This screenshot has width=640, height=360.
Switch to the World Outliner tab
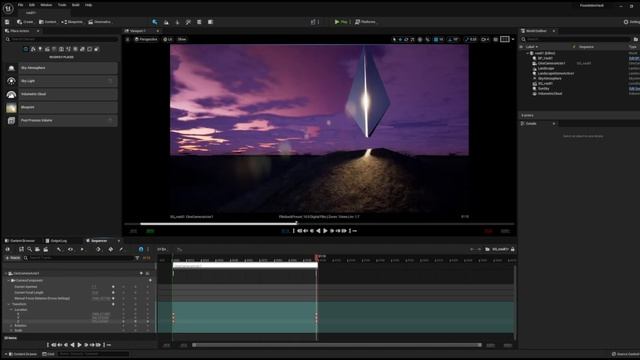pos(536,31)
